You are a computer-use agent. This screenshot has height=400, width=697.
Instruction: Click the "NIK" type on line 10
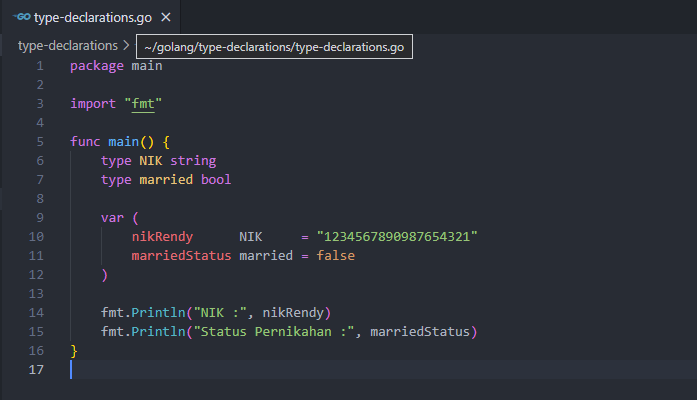coord(251,237)
